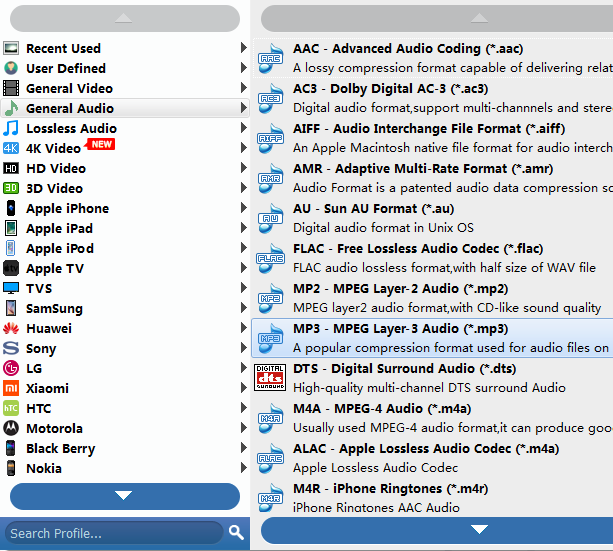
Task: Click the Motorola logo icon
Action: tap(11, 428)
